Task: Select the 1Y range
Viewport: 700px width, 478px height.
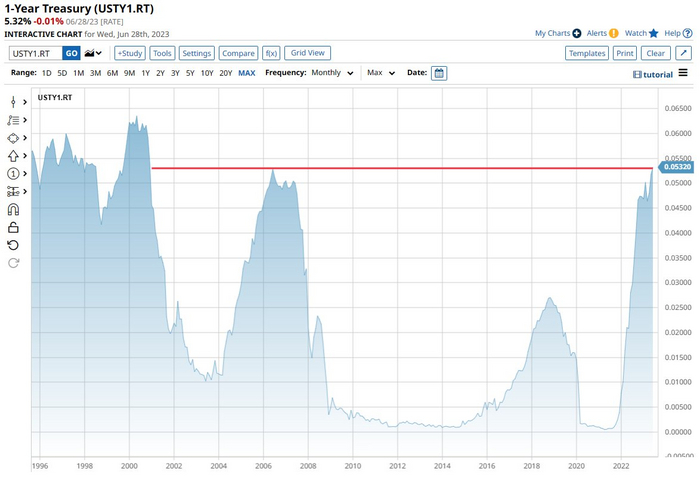Action: tap(146, 73)
